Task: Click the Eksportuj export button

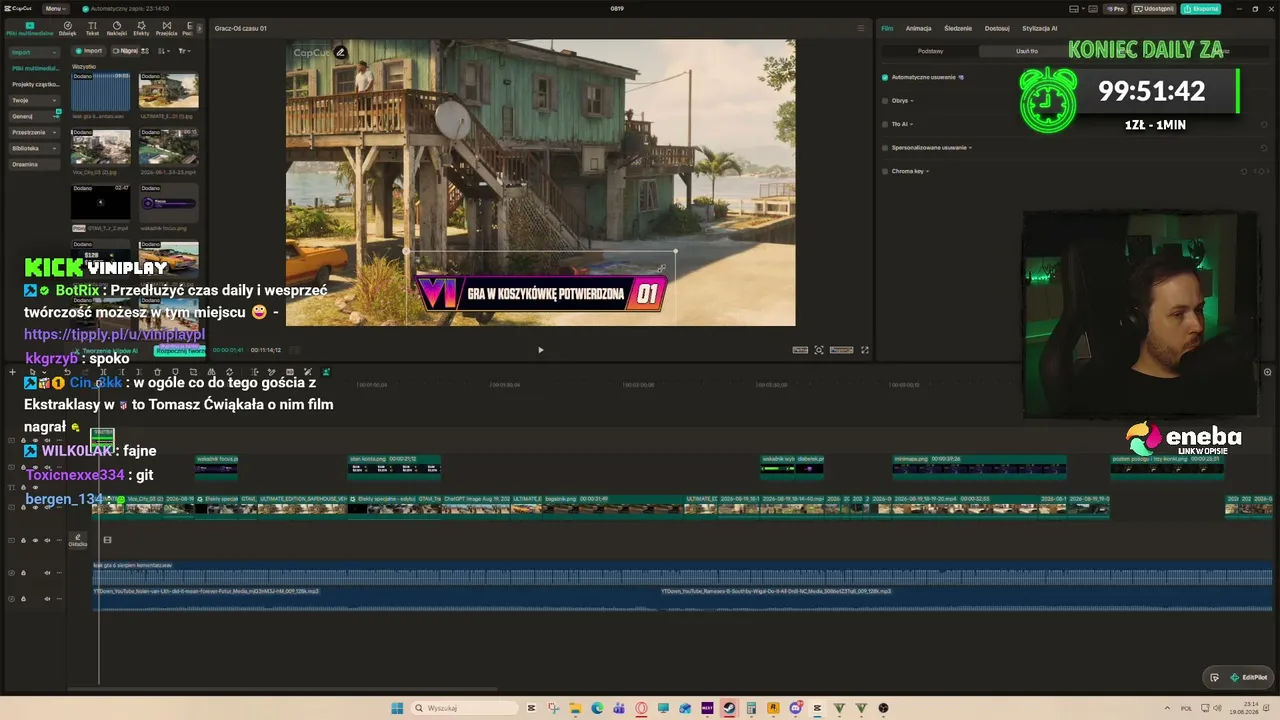Action: [x=1201, y=8]
